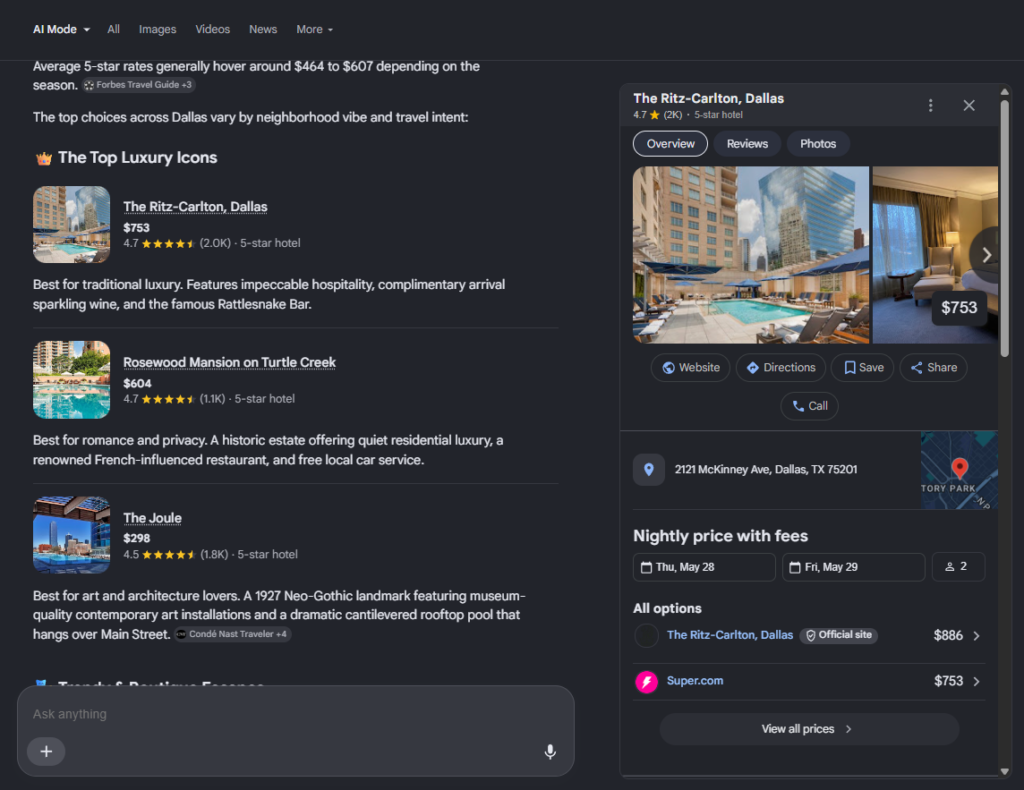This screenshot has width=1024, height=790.
Task: Click the $298 Joule price text
Action: coord(136,539)
